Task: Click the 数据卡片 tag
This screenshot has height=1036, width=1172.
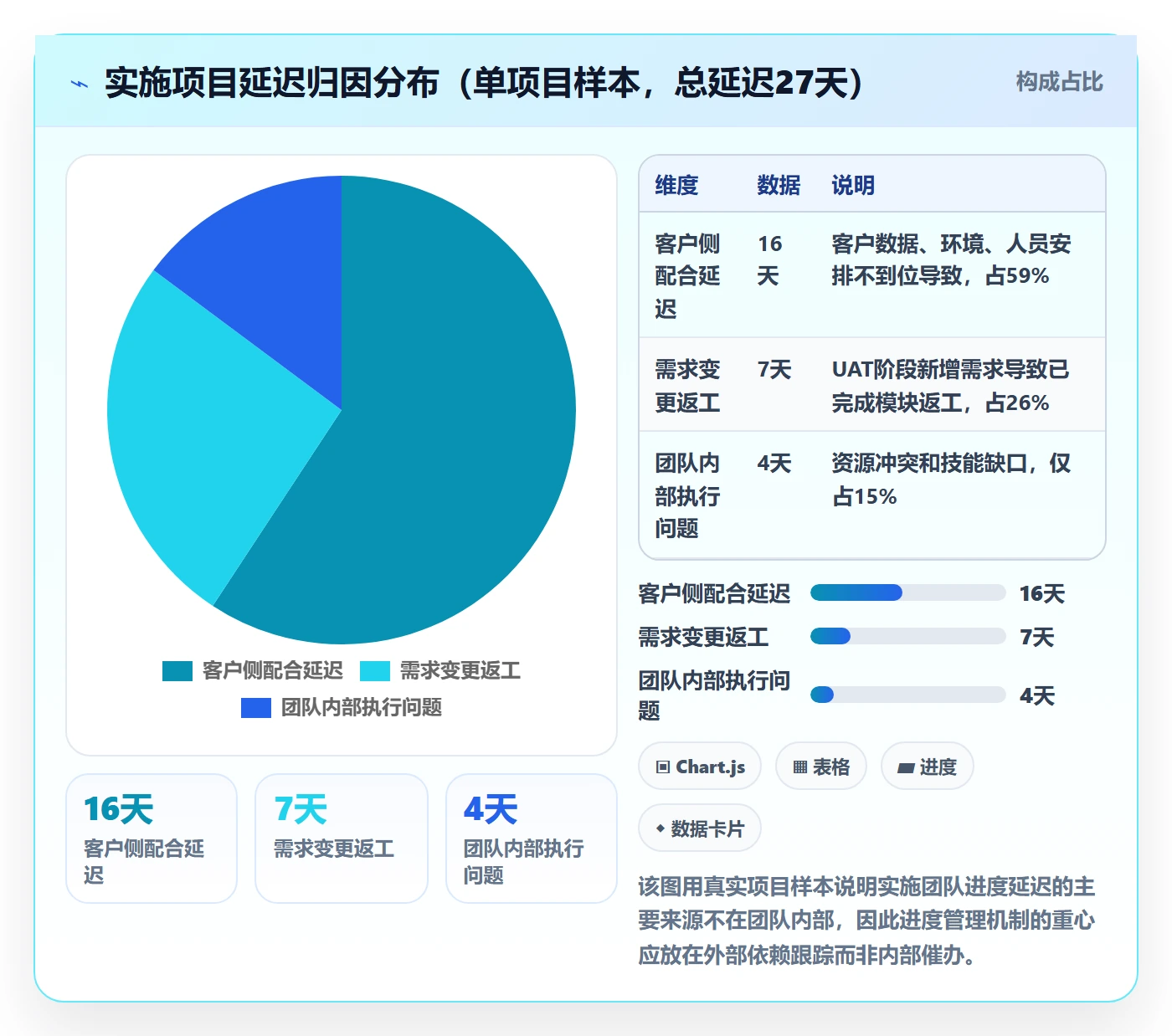Action: [700, 828]
